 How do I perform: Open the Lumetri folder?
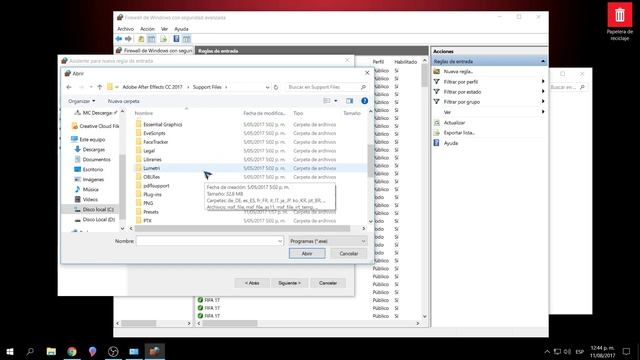point(151,168)
